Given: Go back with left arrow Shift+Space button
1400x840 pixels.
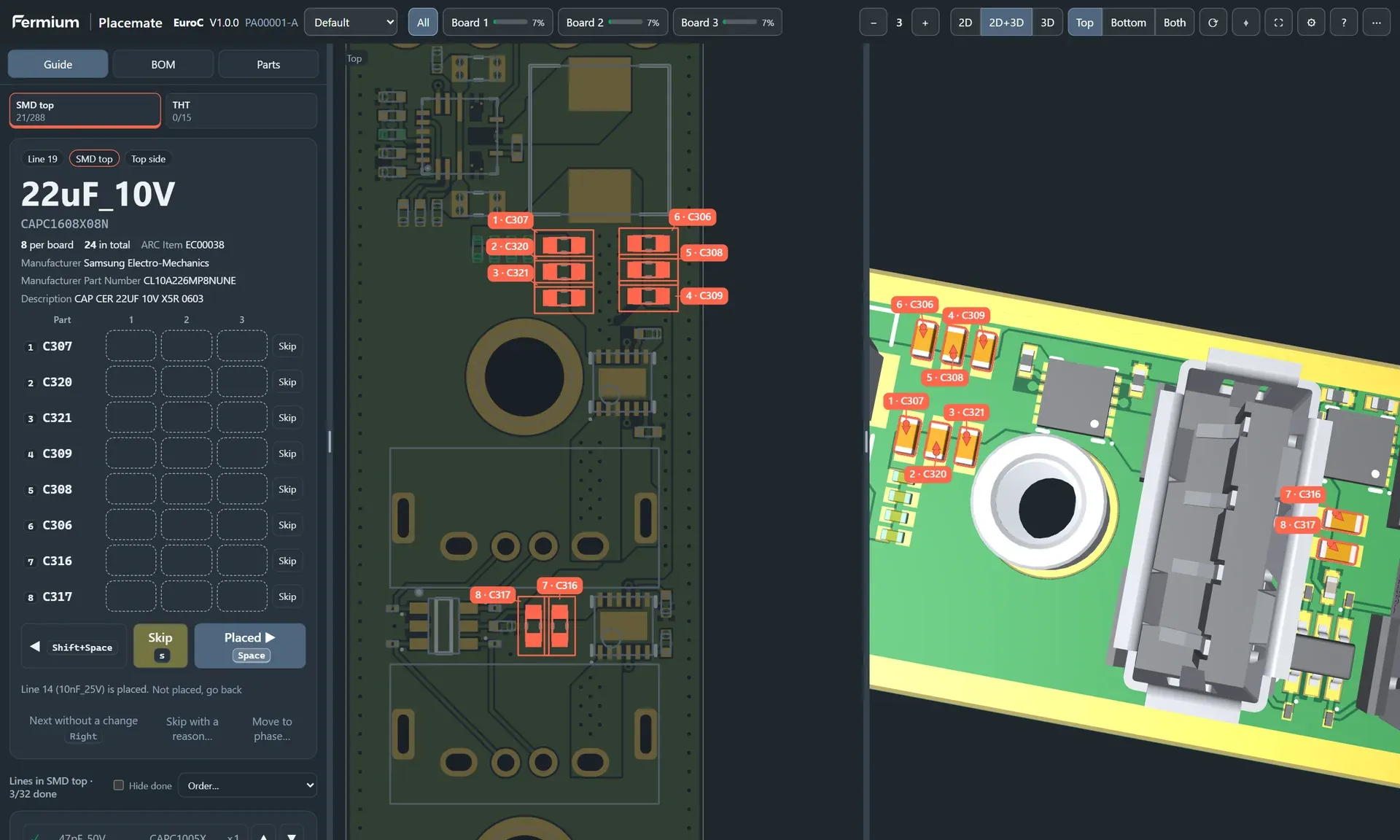Looking at the screenshot, I should point(74,646).
